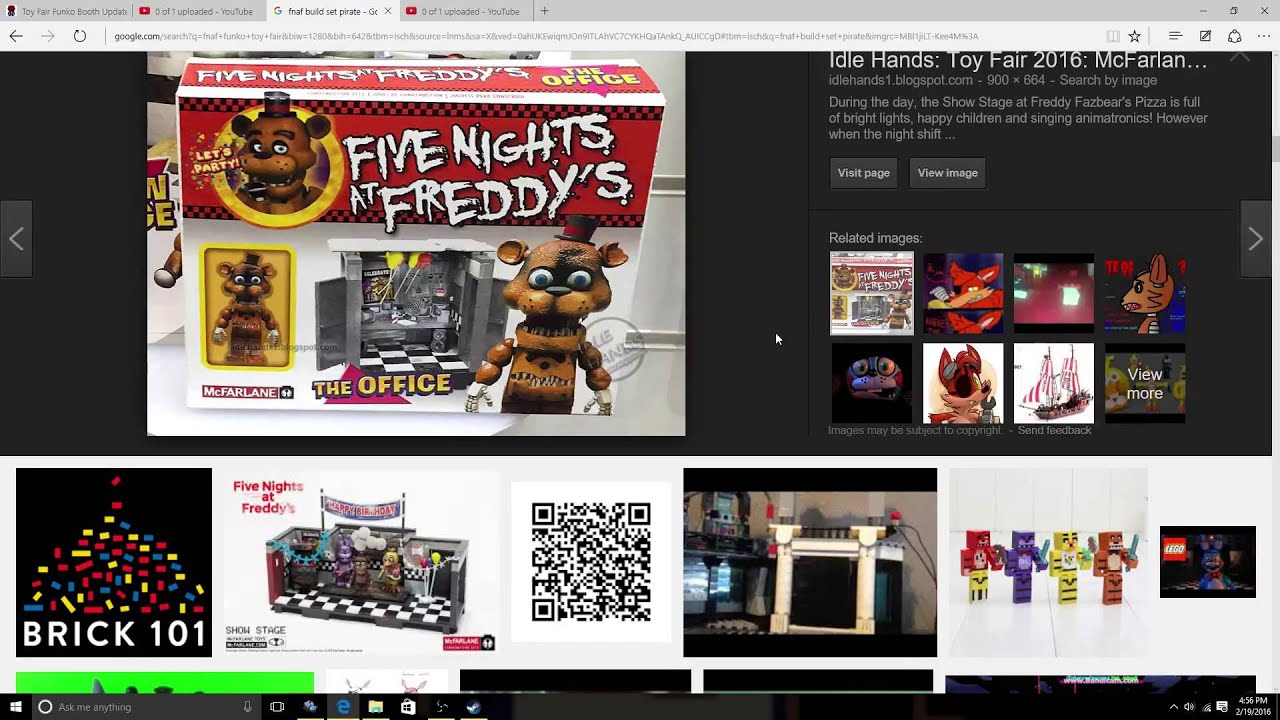Show hidden system tray icons
This screenshot has width=1280, height=720.
[1174, 707]
